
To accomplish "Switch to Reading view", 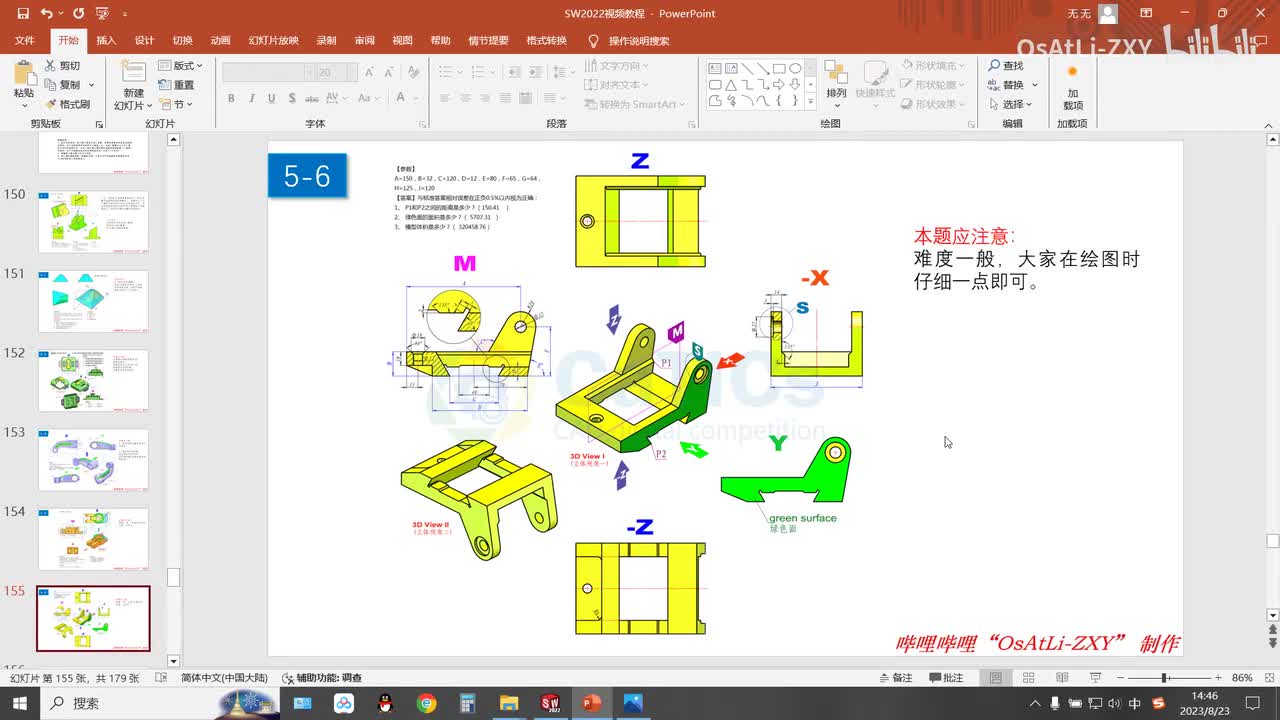I will pyautogui.click(x=1061, y=678).
